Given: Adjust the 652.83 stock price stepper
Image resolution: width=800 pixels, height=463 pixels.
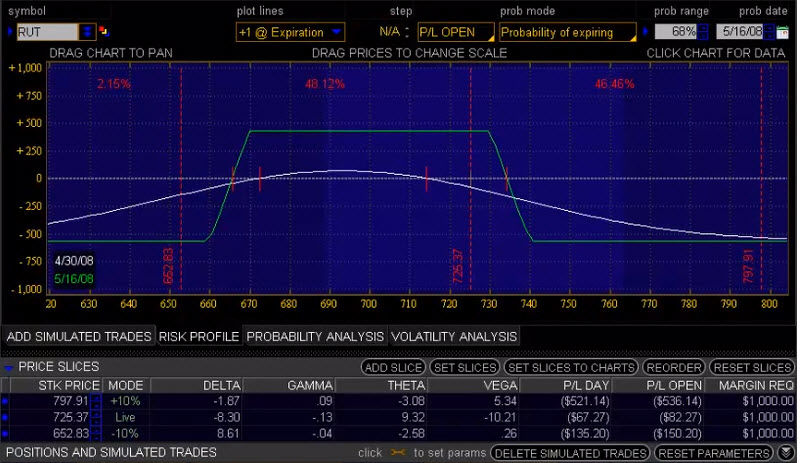Looking at the screenshot, I should [95, 434].
